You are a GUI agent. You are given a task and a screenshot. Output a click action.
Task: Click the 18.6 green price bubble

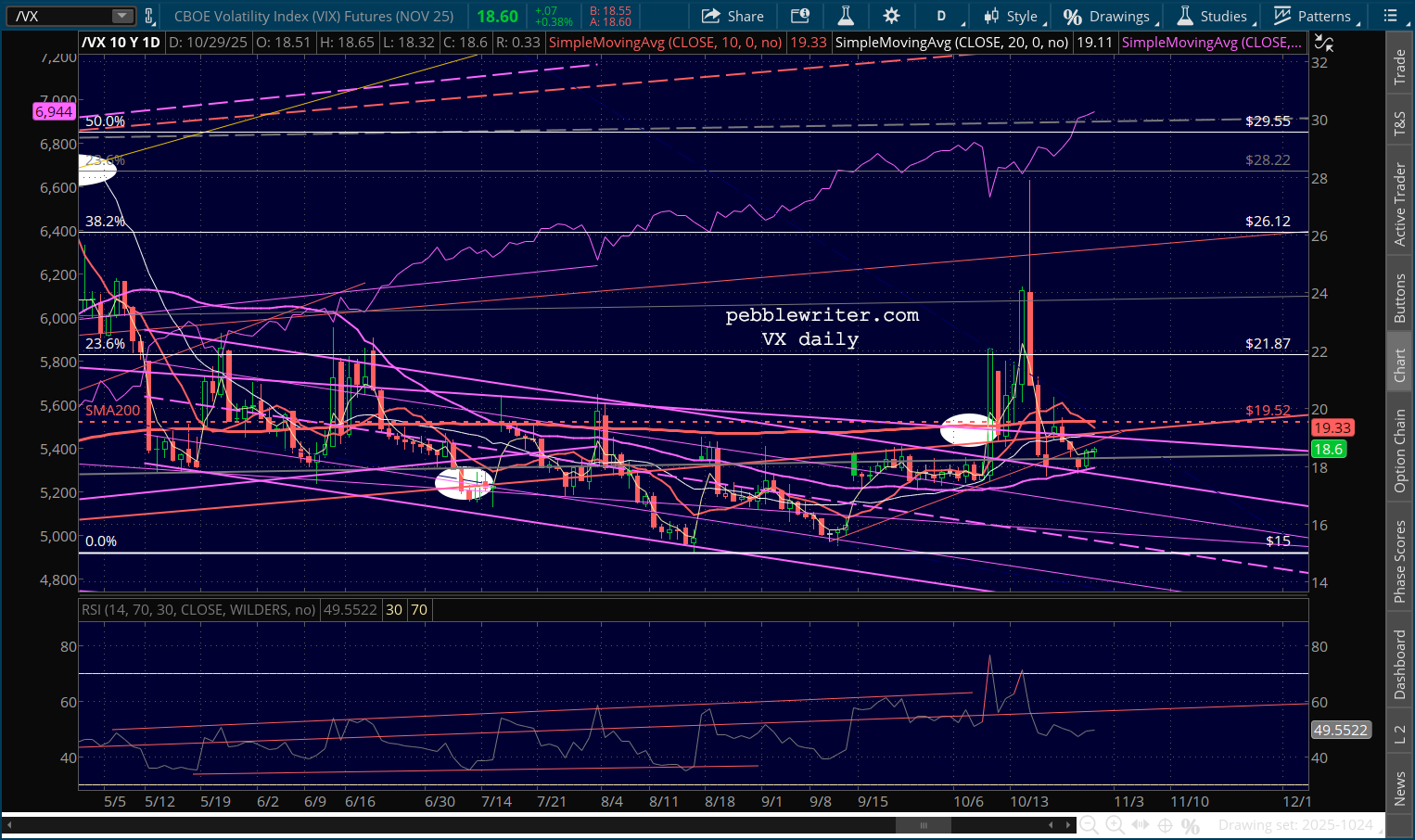1328,449
